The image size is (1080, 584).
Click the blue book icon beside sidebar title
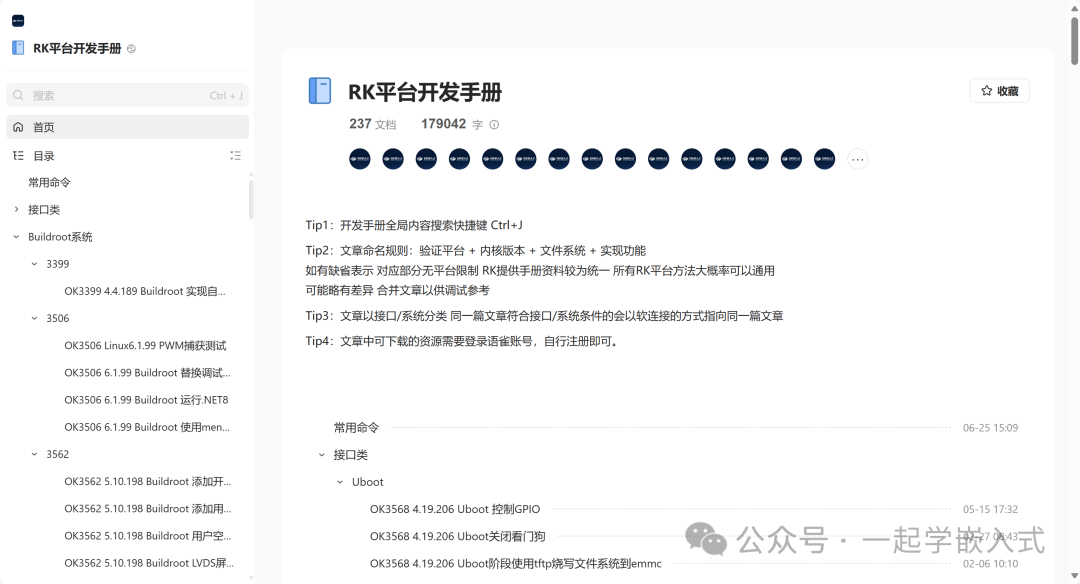18,48
